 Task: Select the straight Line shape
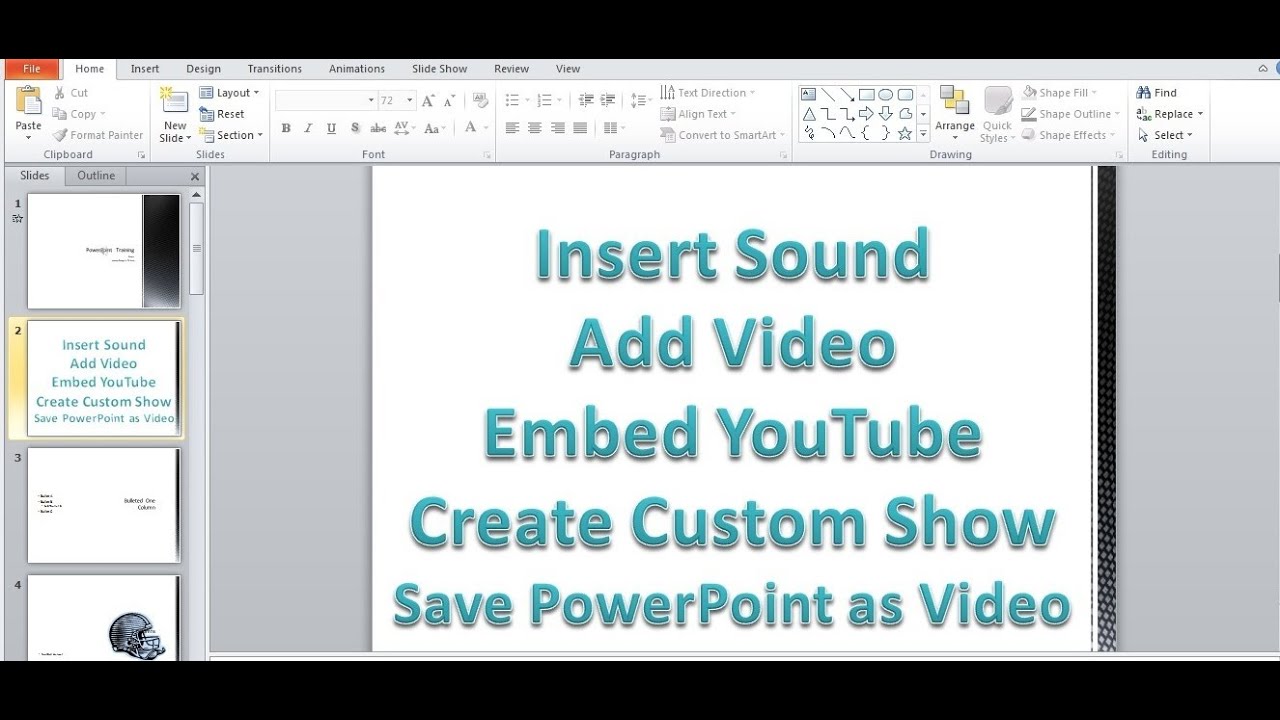(828, 95)
